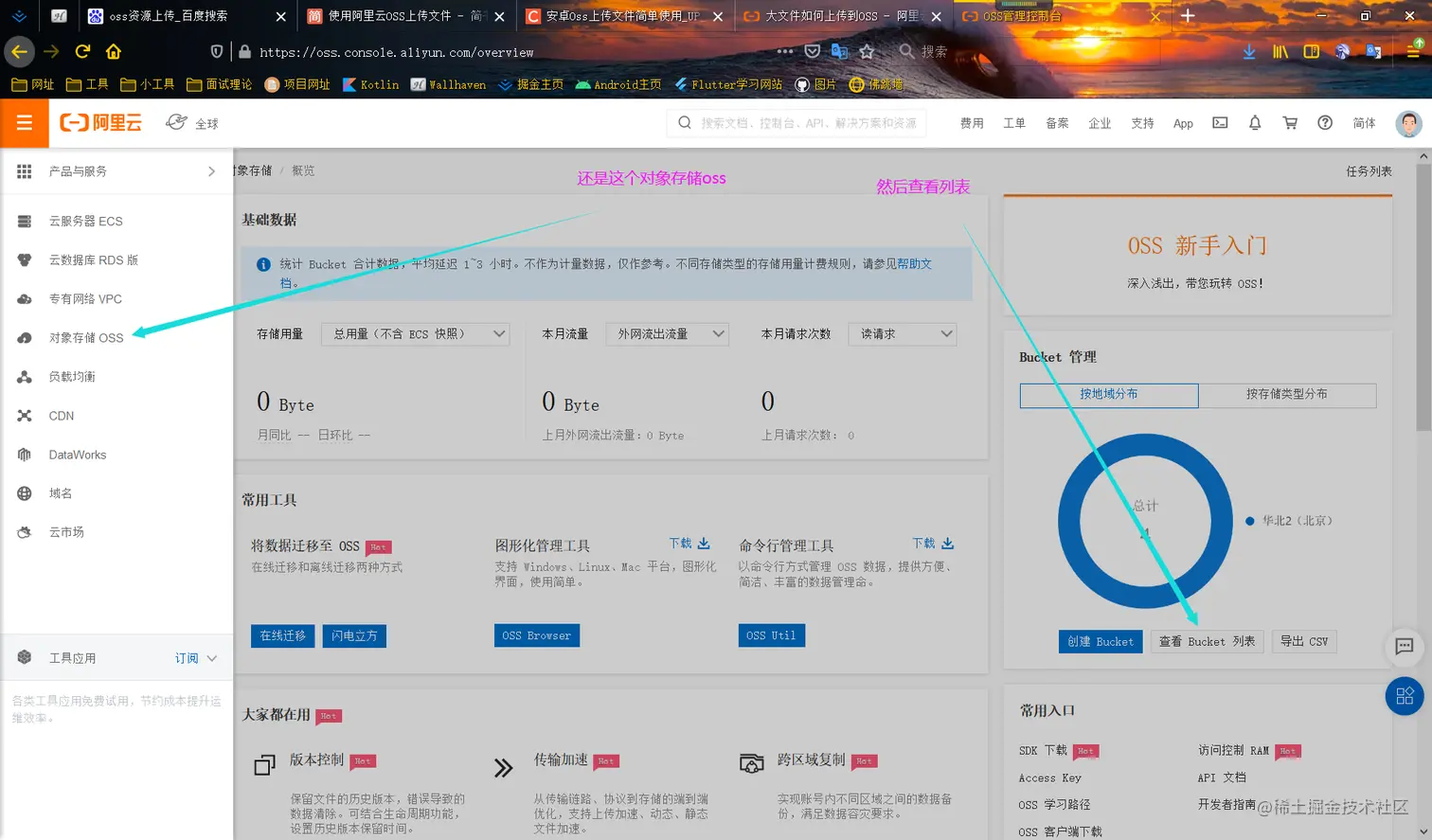Viewport: 1432px width, 840px height.
Task: Open the notification bell in the top bar
Action: coord(1257,123)
